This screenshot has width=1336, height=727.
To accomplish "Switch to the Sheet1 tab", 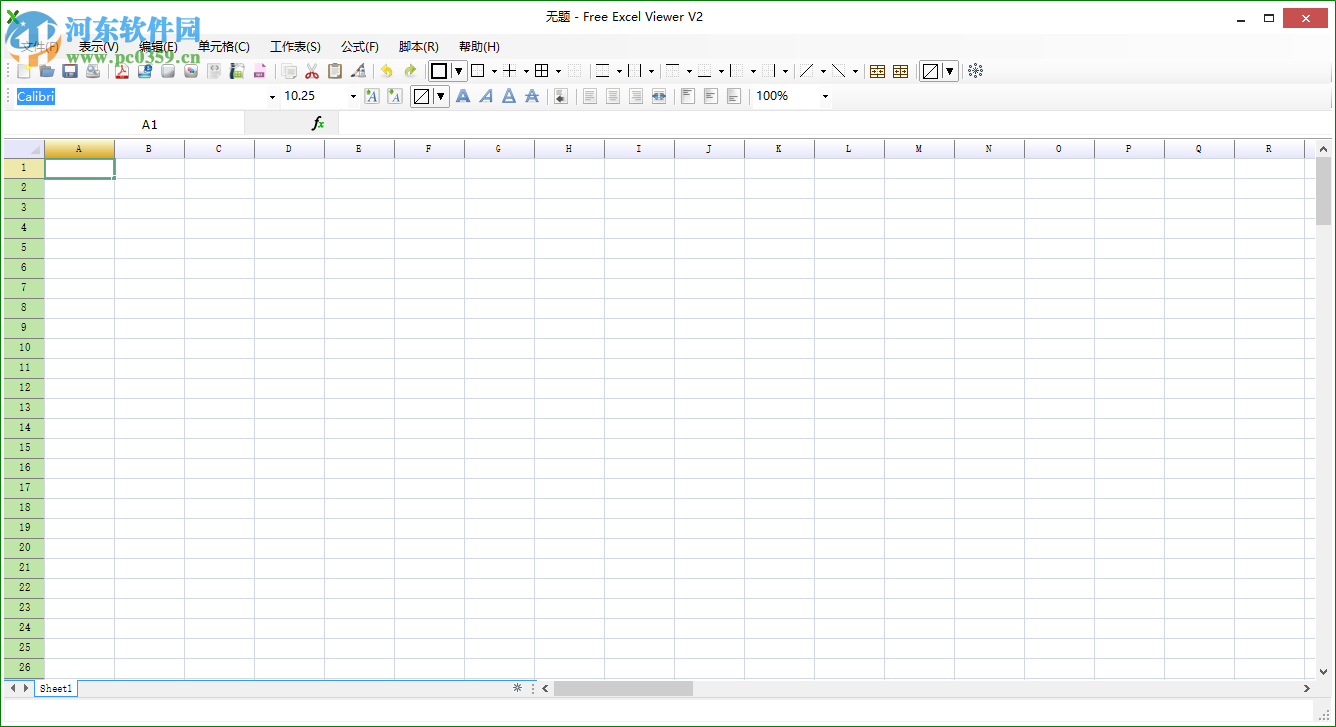I will pyautogui.click(x=55, y=688).
